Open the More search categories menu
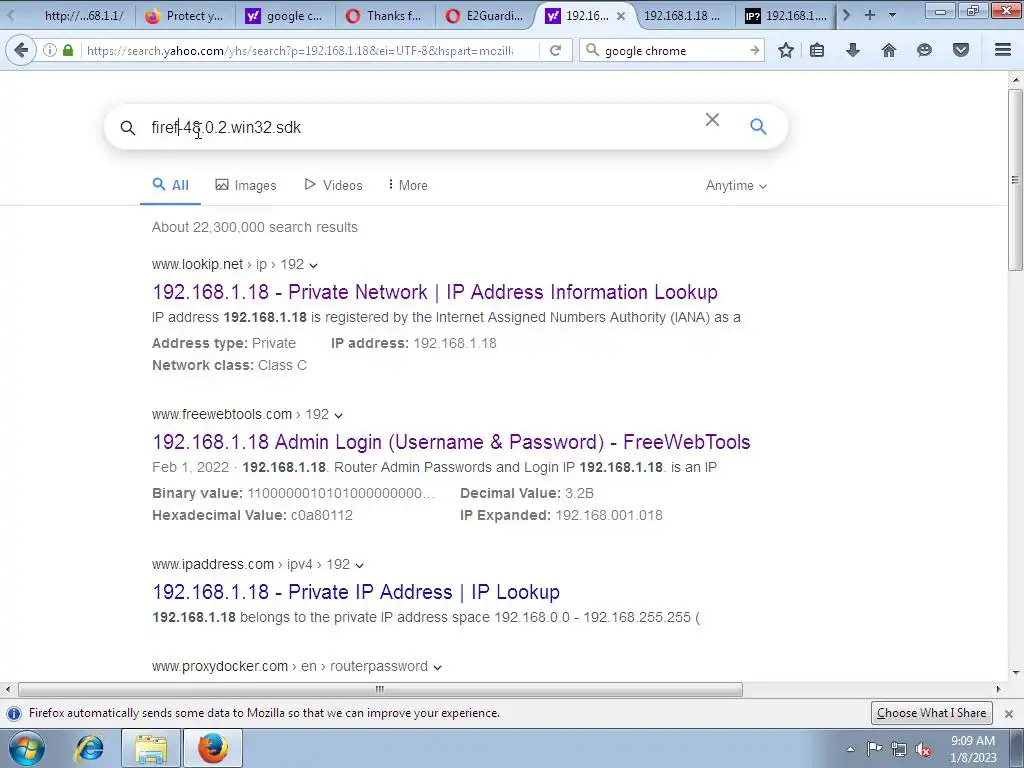Screen dimensions: 1024x768 [408, 185]
